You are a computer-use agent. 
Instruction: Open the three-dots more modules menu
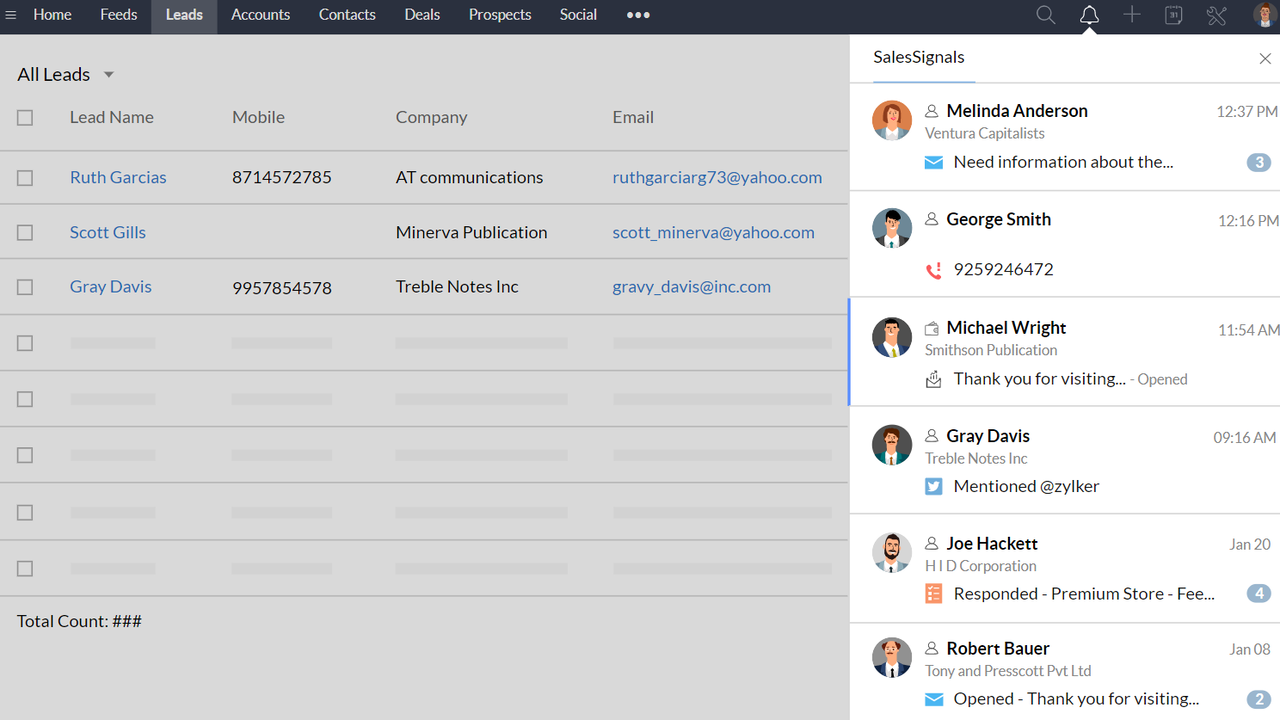point(638,15)
